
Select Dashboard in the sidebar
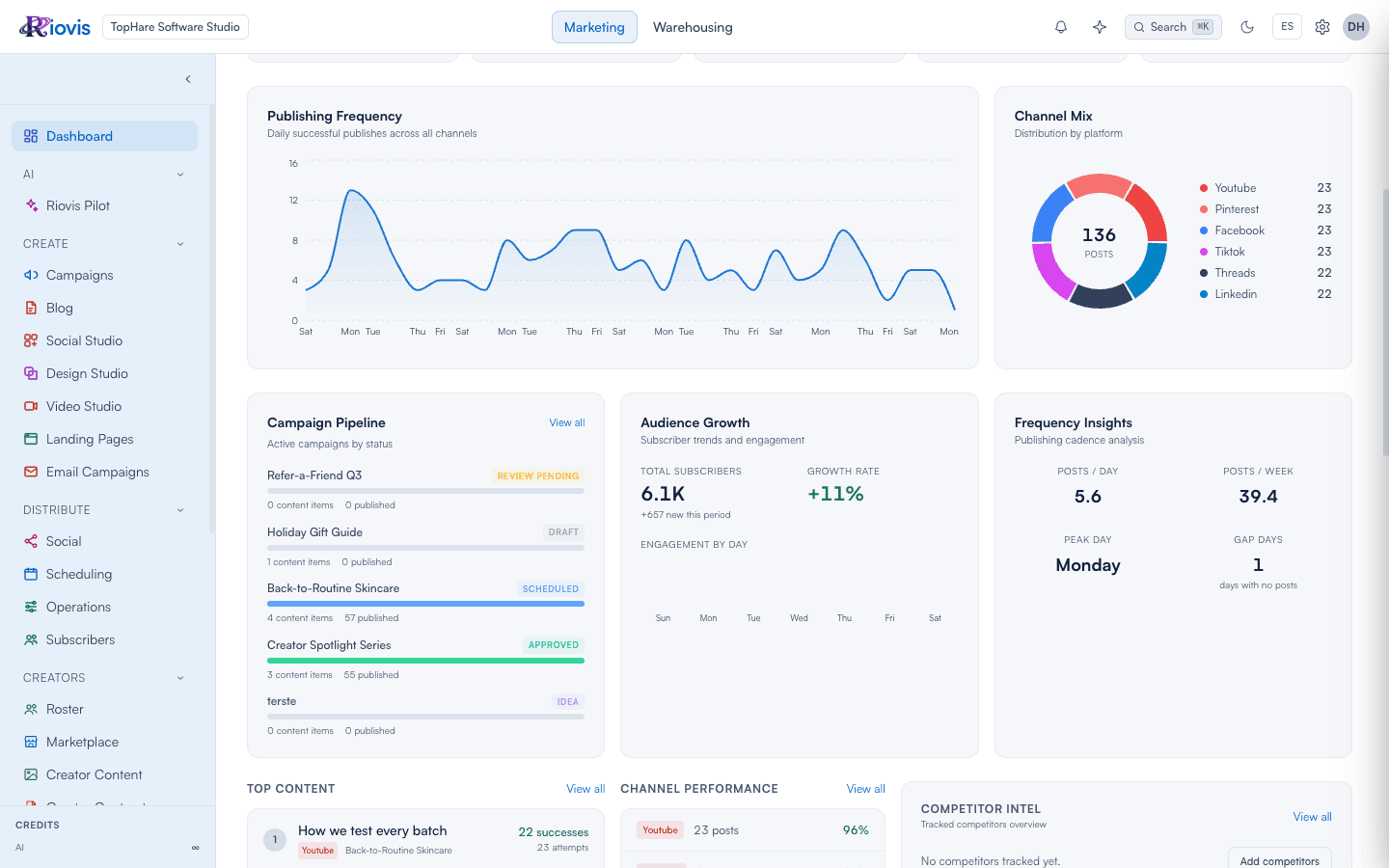(104, 136)
